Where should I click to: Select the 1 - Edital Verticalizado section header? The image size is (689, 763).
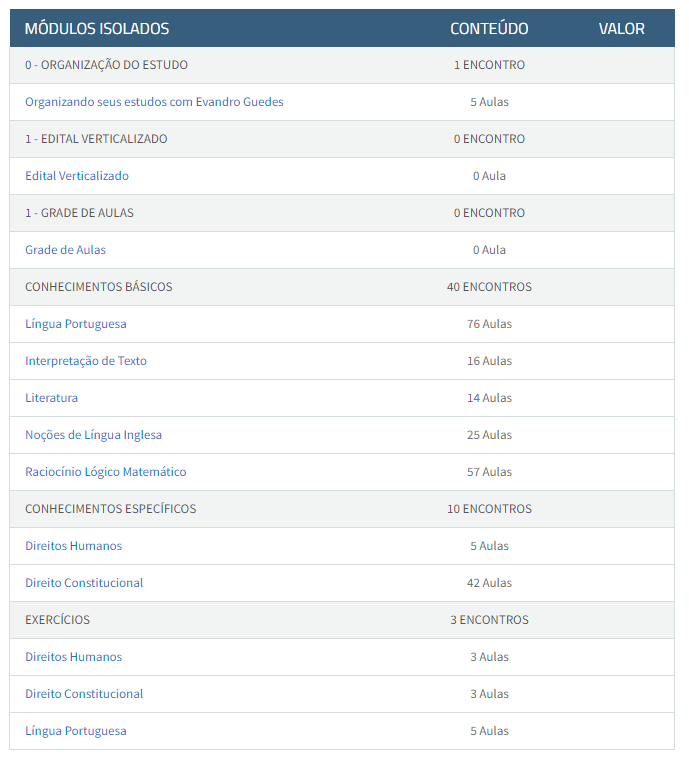point(96,139)
